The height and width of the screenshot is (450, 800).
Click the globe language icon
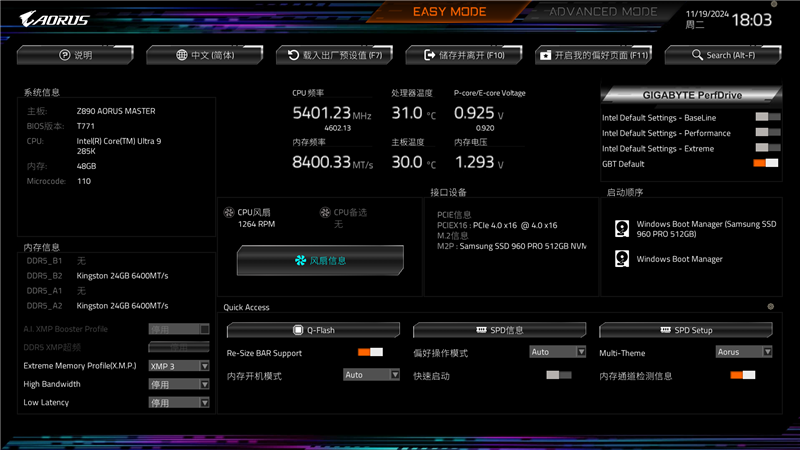pyautogui.click(x=182, y=55)
